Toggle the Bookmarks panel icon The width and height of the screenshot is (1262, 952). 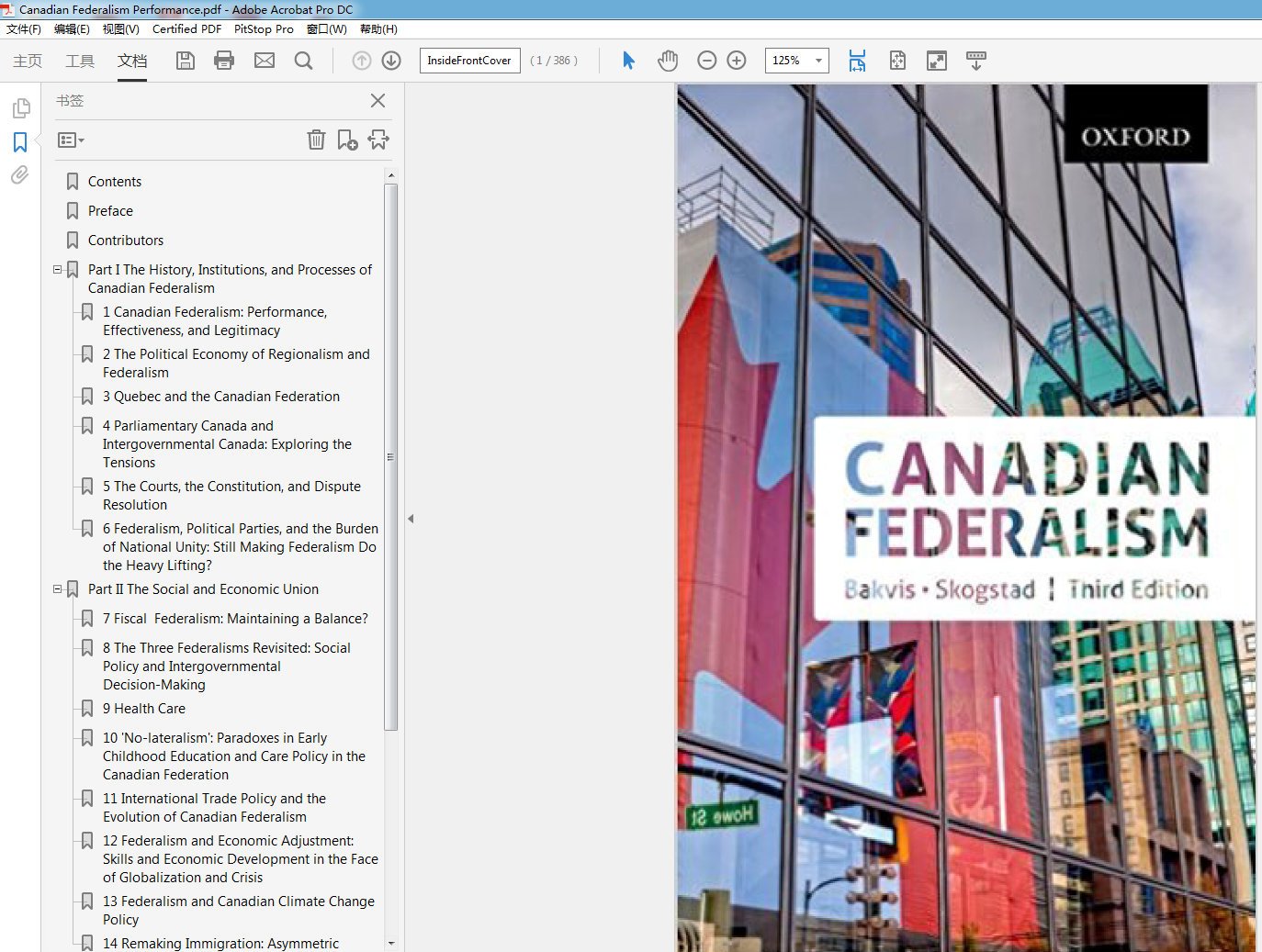pos(20,142)
